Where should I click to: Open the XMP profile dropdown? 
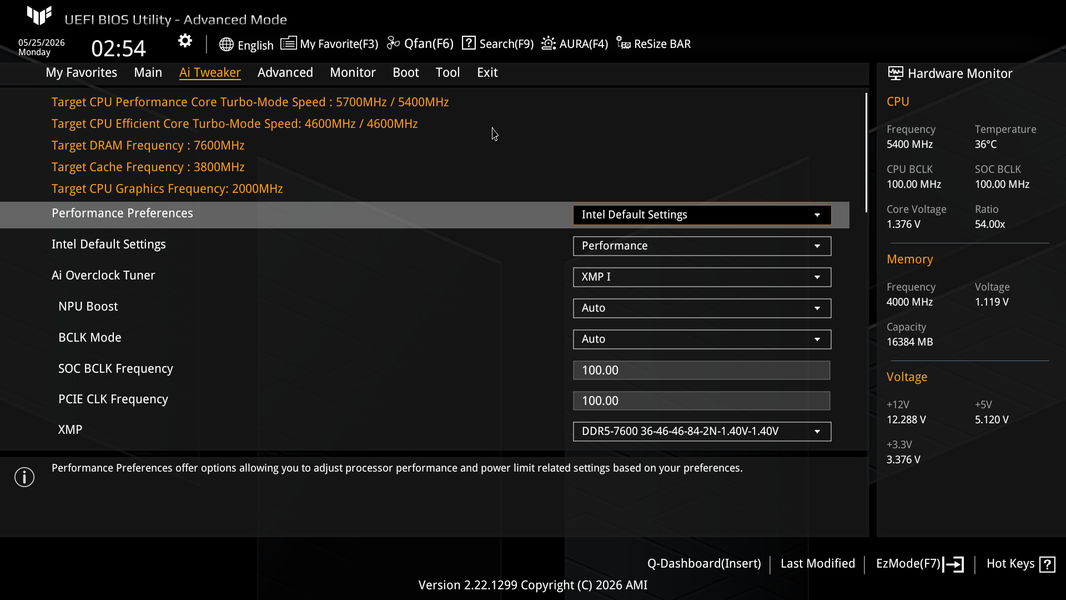pyautogui.click(x=702, y=431)
